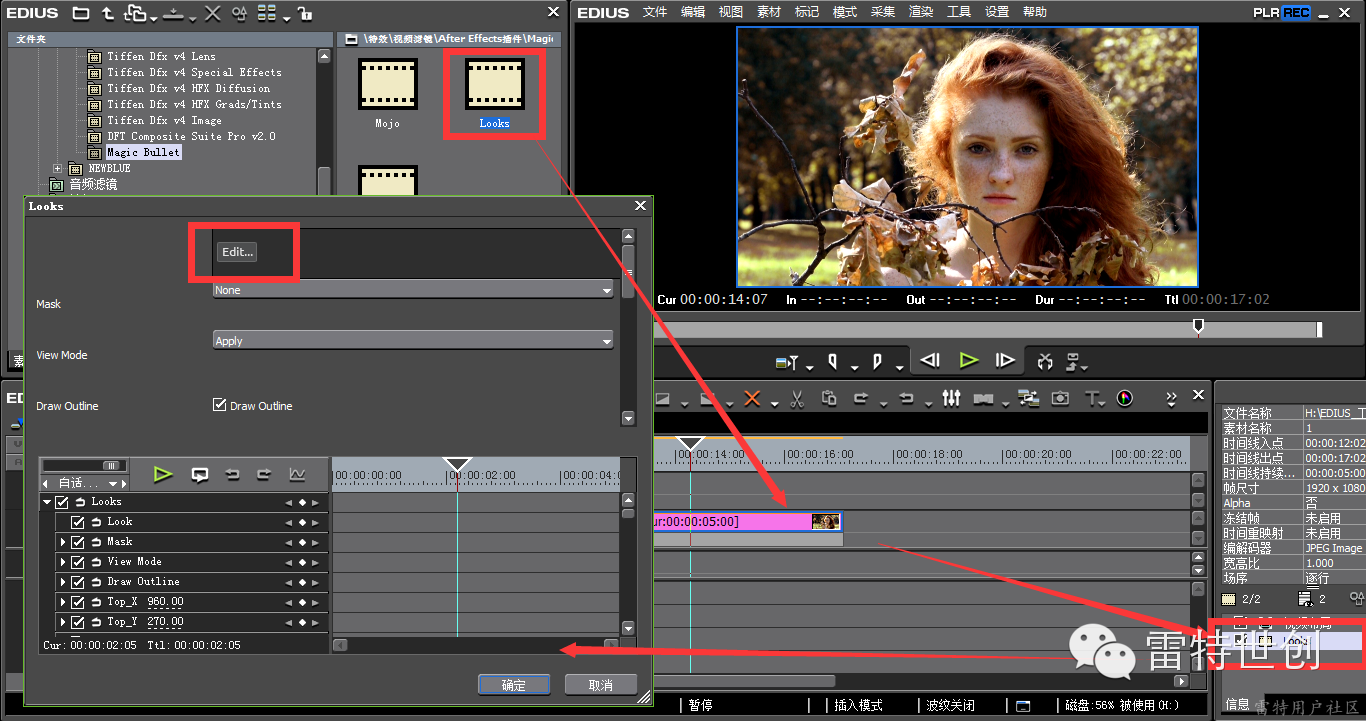Open the 编辑 menu
The width and height of the screenshot is (1366, 721).
click(693, 12)
